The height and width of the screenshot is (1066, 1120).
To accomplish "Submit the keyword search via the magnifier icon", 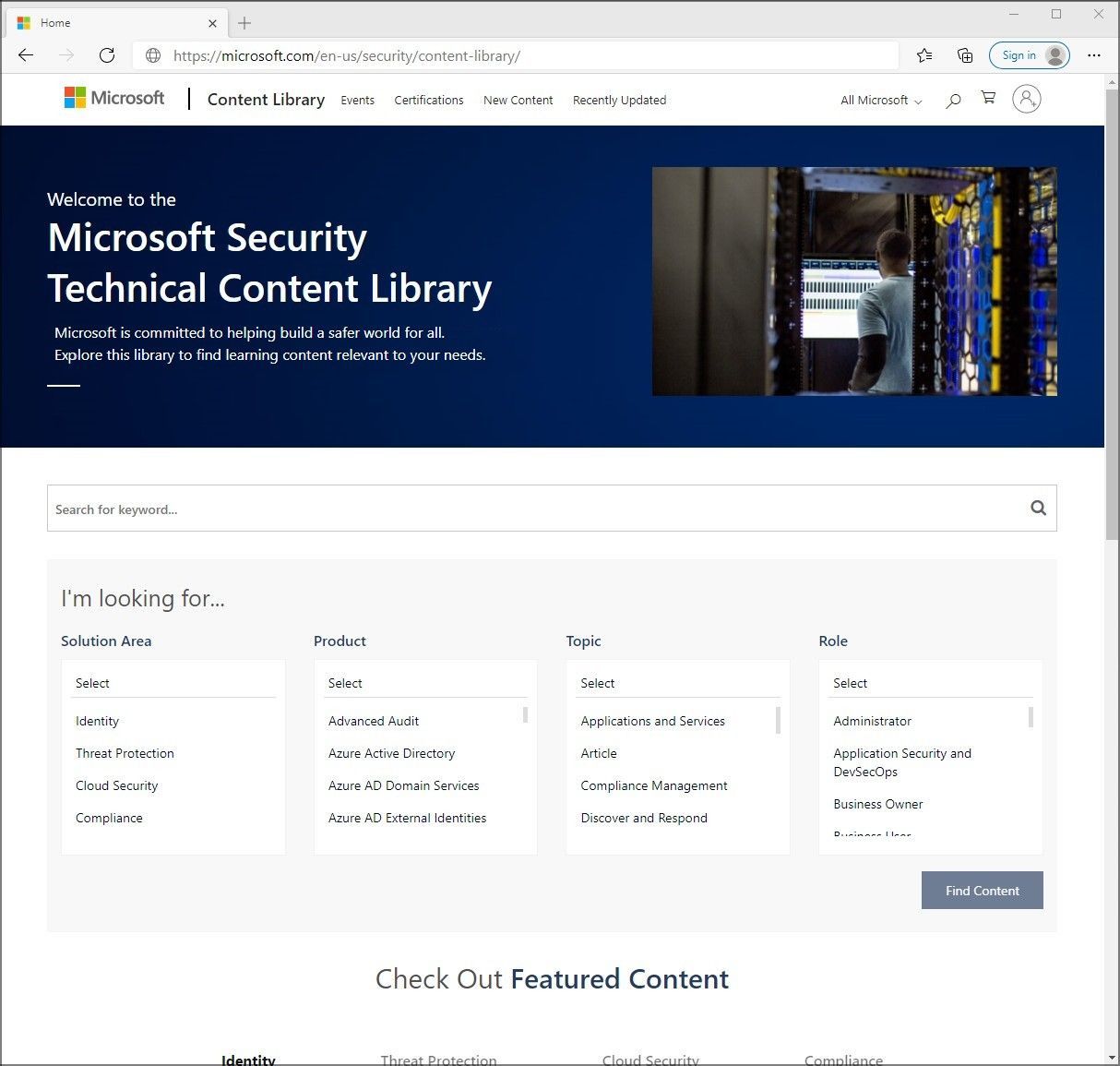I will click(x=1038, y=508).
